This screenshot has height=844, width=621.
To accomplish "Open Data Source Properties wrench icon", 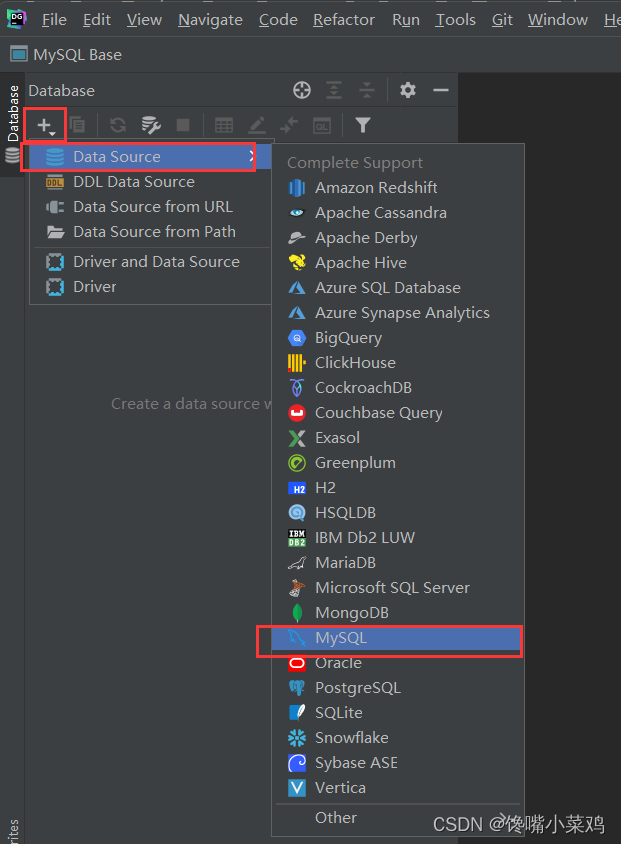I will click(151, 125).
